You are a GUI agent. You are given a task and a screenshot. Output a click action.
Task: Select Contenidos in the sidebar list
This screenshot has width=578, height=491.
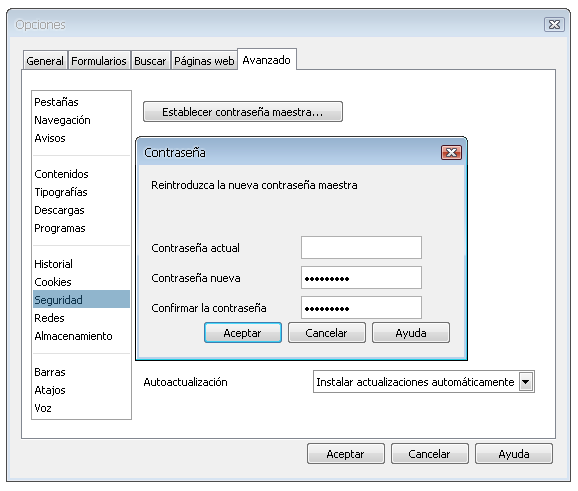81,174
